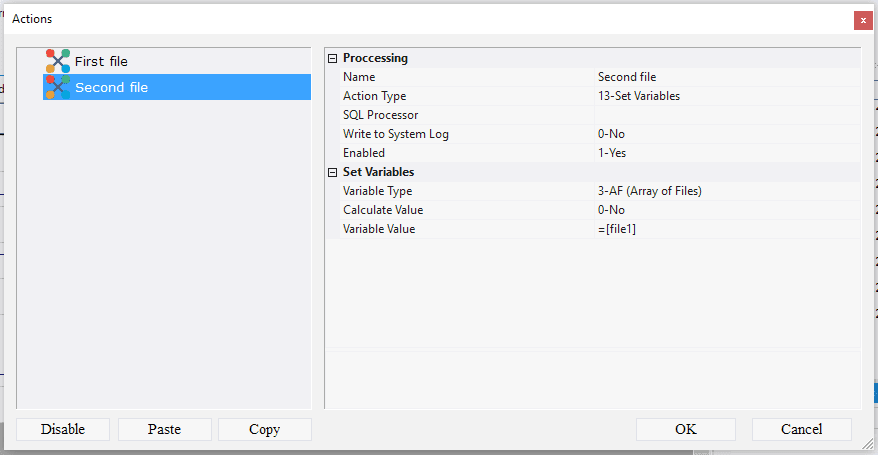Screen dimensions: 878x455
Task: Edit the Variable Value field
Action: point(726,229)
